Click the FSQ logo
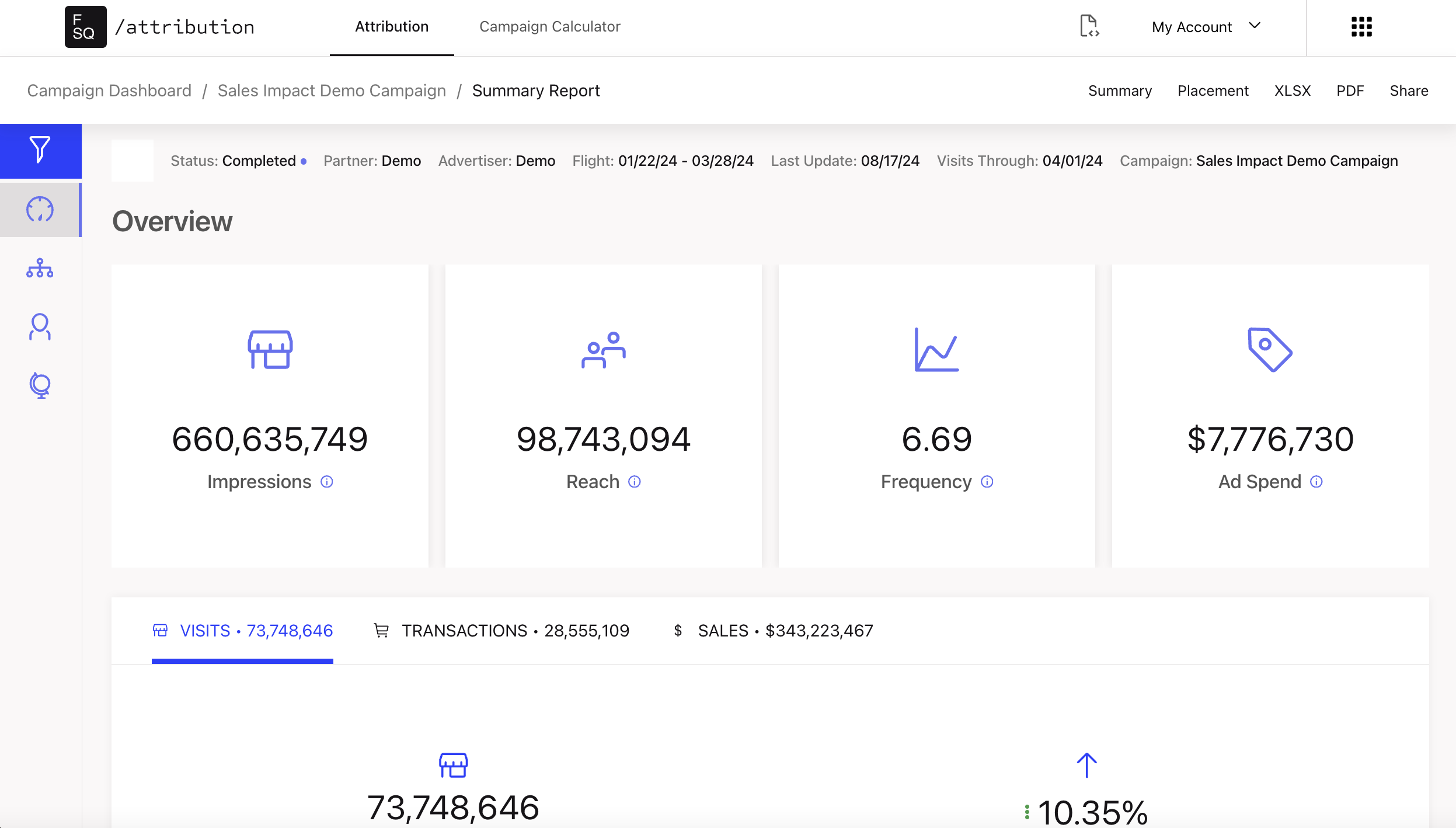Screen dimensions: 1456x828 [85, 27]
